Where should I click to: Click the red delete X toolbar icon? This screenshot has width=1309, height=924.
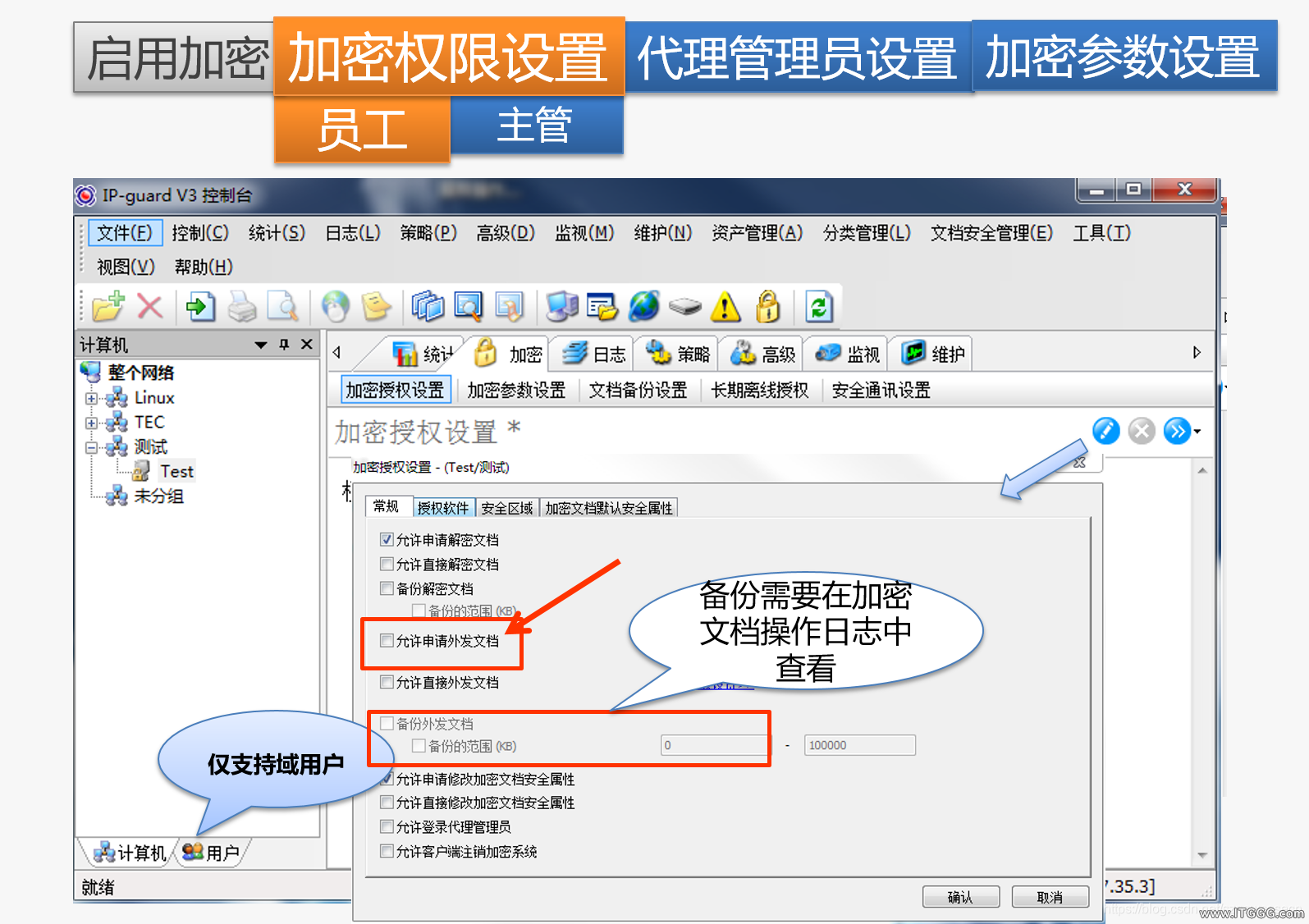click(x=149, y=307)
